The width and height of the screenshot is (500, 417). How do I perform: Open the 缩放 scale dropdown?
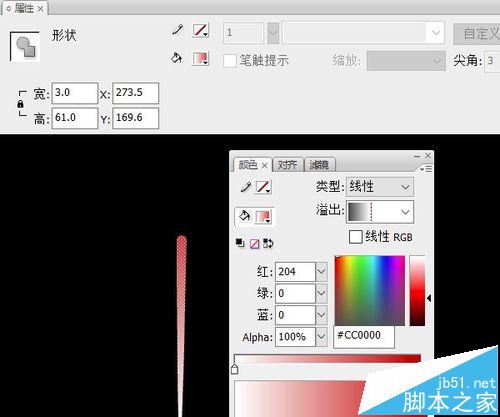click(406, 61)
